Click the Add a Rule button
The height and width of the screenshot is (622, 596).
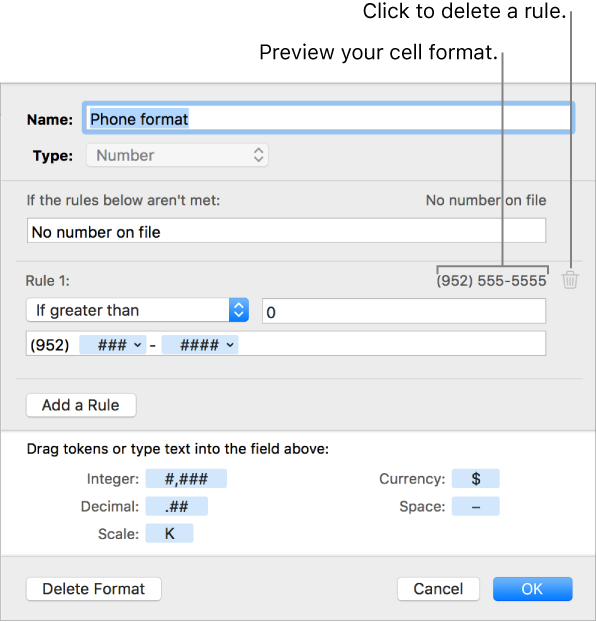coord(81,405)
